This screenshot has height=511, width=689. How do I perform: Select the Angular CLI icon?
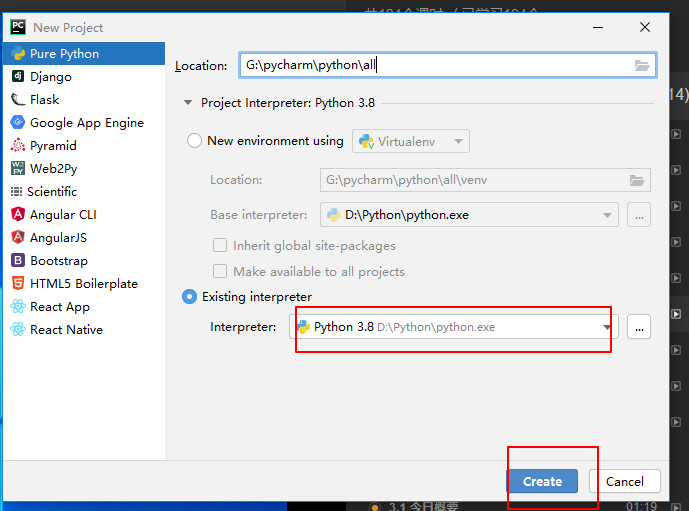18,215
